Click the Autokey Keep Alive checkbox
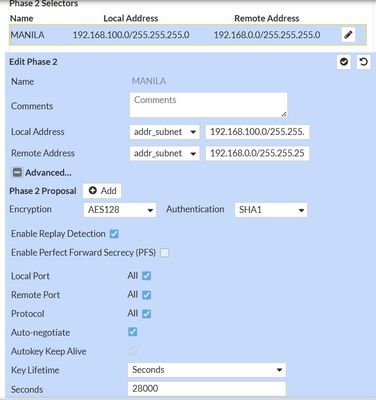 [x=132, y=350]
